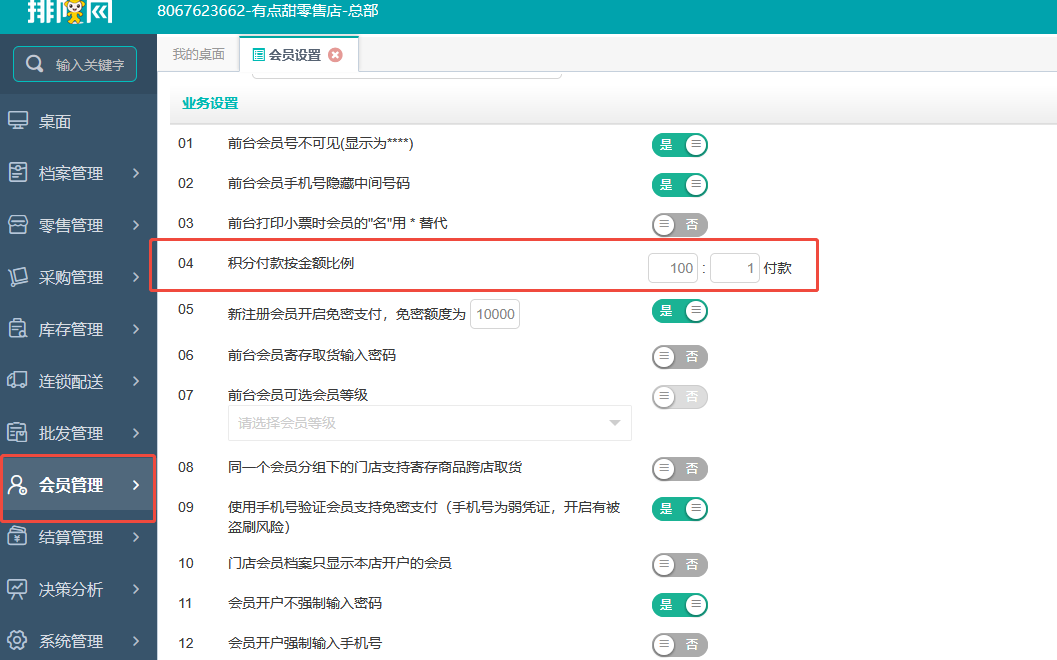Click the 系统管理 gear icon
This screenshot has height=660, width=1057.
point(18,641)
